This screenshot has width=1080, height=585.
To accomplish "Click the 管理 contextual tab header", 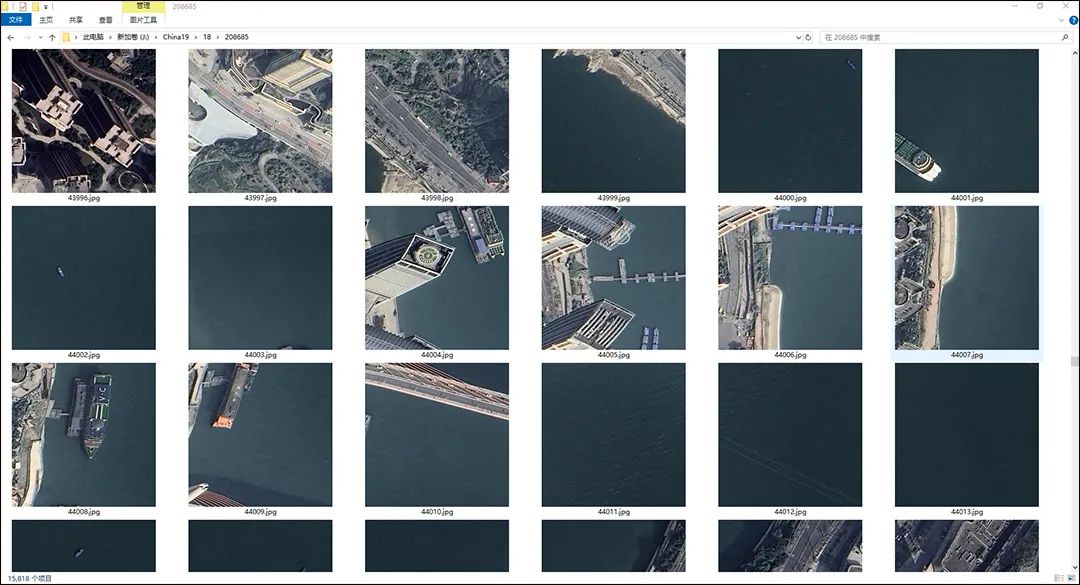I will [x=143, y=6].
